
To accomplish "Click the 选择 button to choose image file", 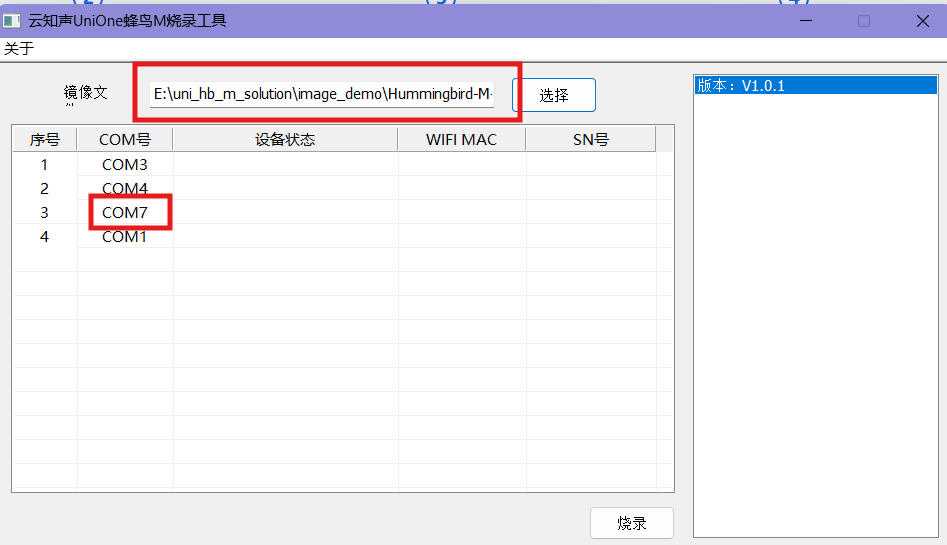I will tap(554, 95).
